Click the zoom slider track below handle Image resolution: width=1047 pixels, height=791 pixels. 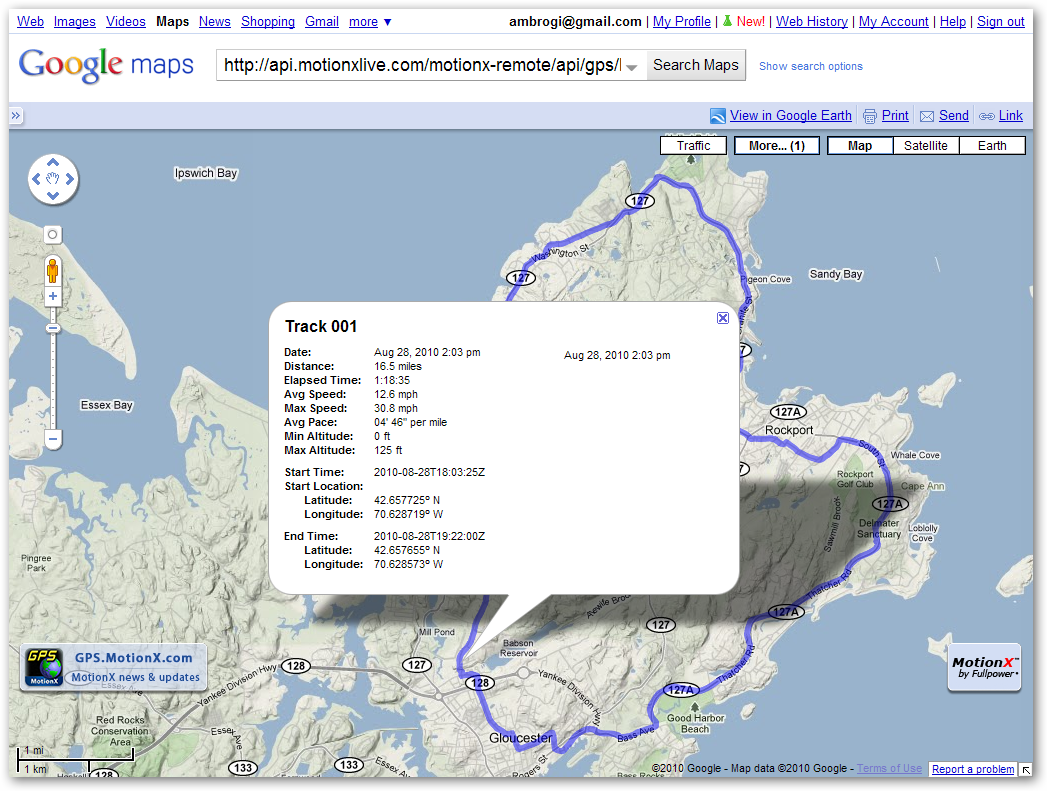pyautogui.click(x=53, y=380)
